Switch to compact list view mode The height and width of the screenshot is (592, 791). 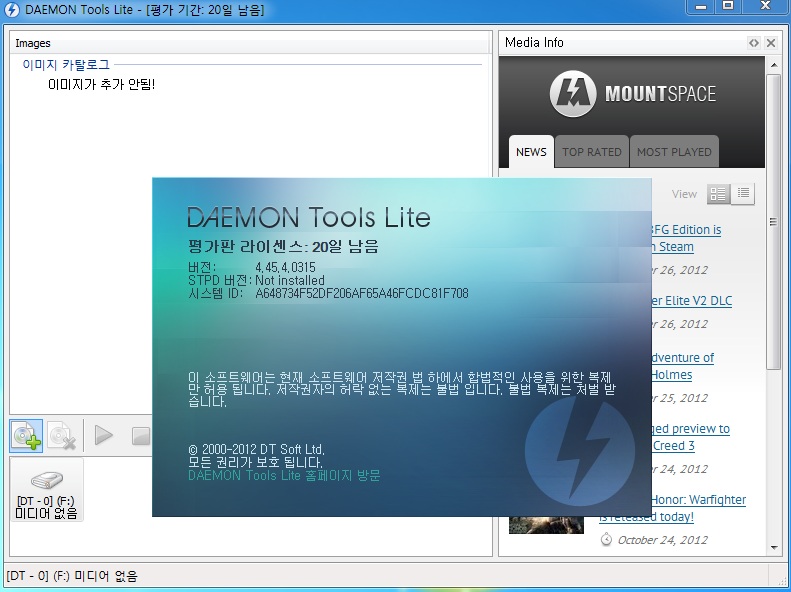point(743,194)
